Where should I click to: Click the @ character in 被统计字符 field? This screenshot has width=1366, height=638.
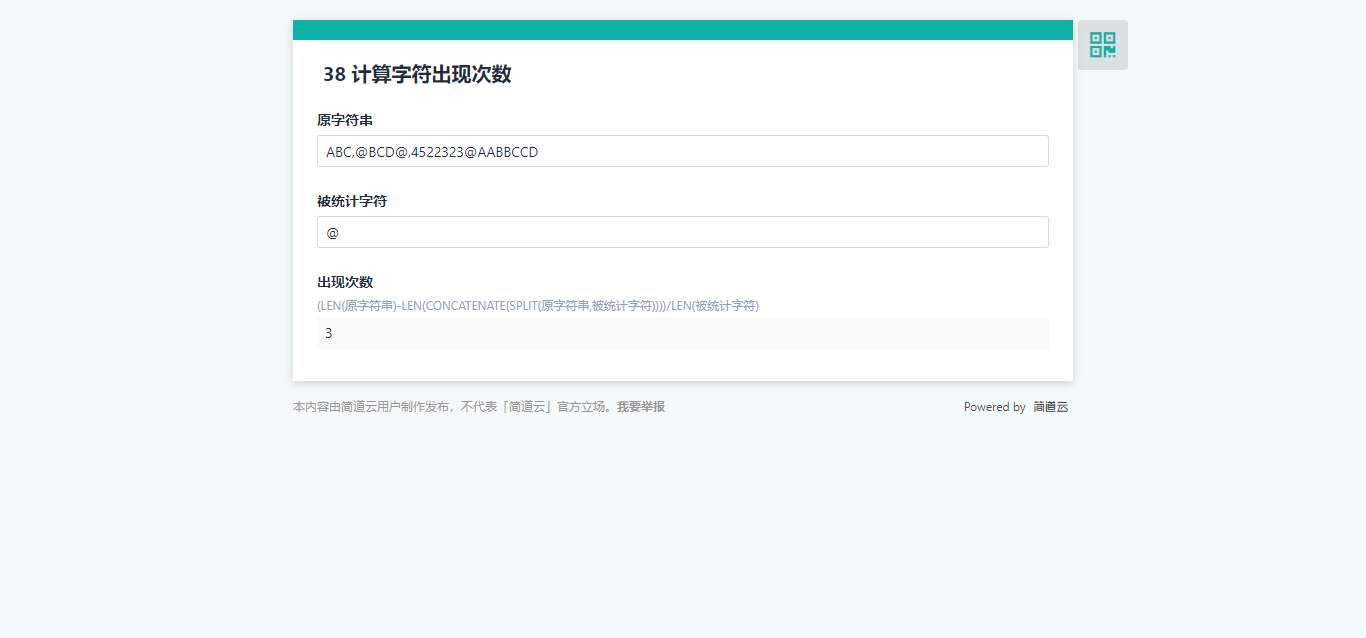click(x=333, y=233)
